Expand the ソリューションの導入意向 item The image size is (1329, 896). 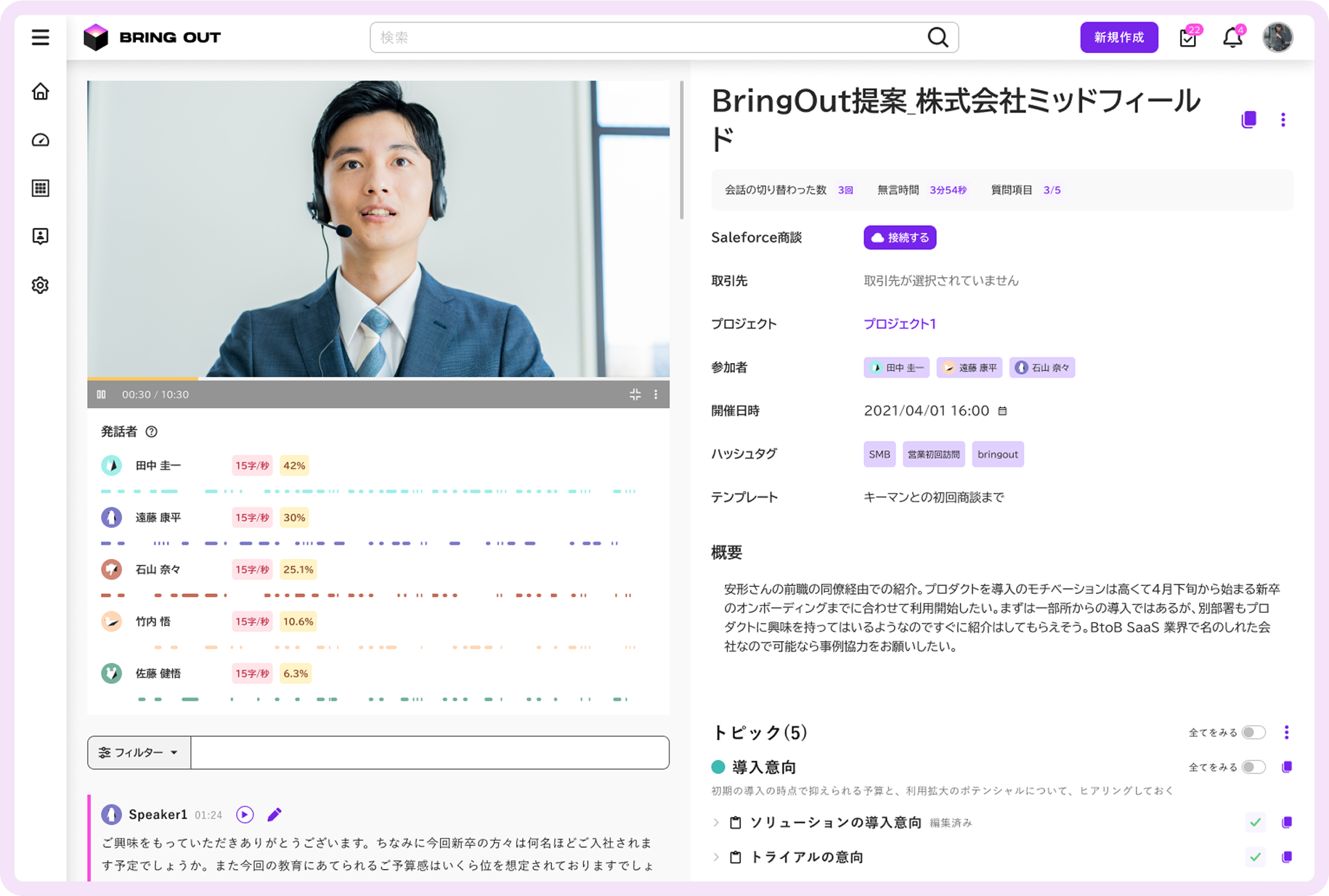click(716, 822)
